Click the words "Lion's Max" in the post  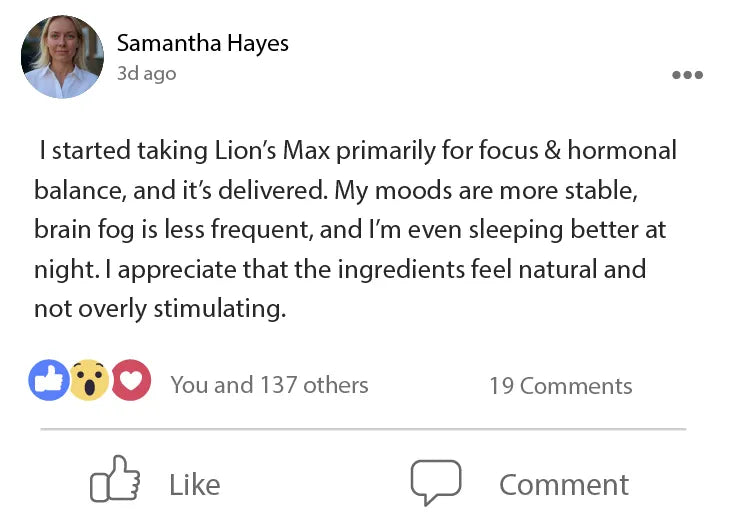[273, 151]
